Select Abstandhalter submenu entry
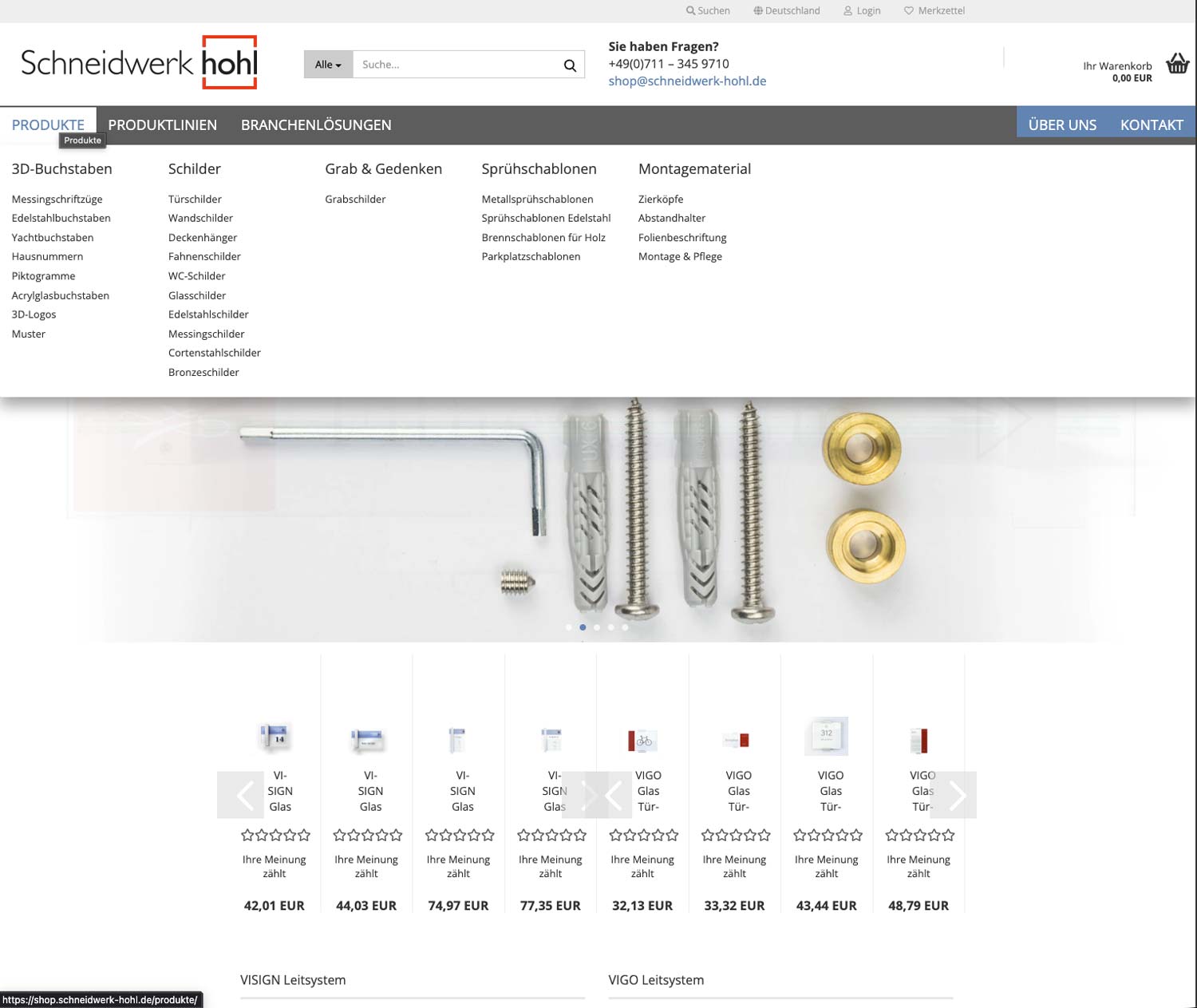 pyautogui.click(x=672, y=218)
